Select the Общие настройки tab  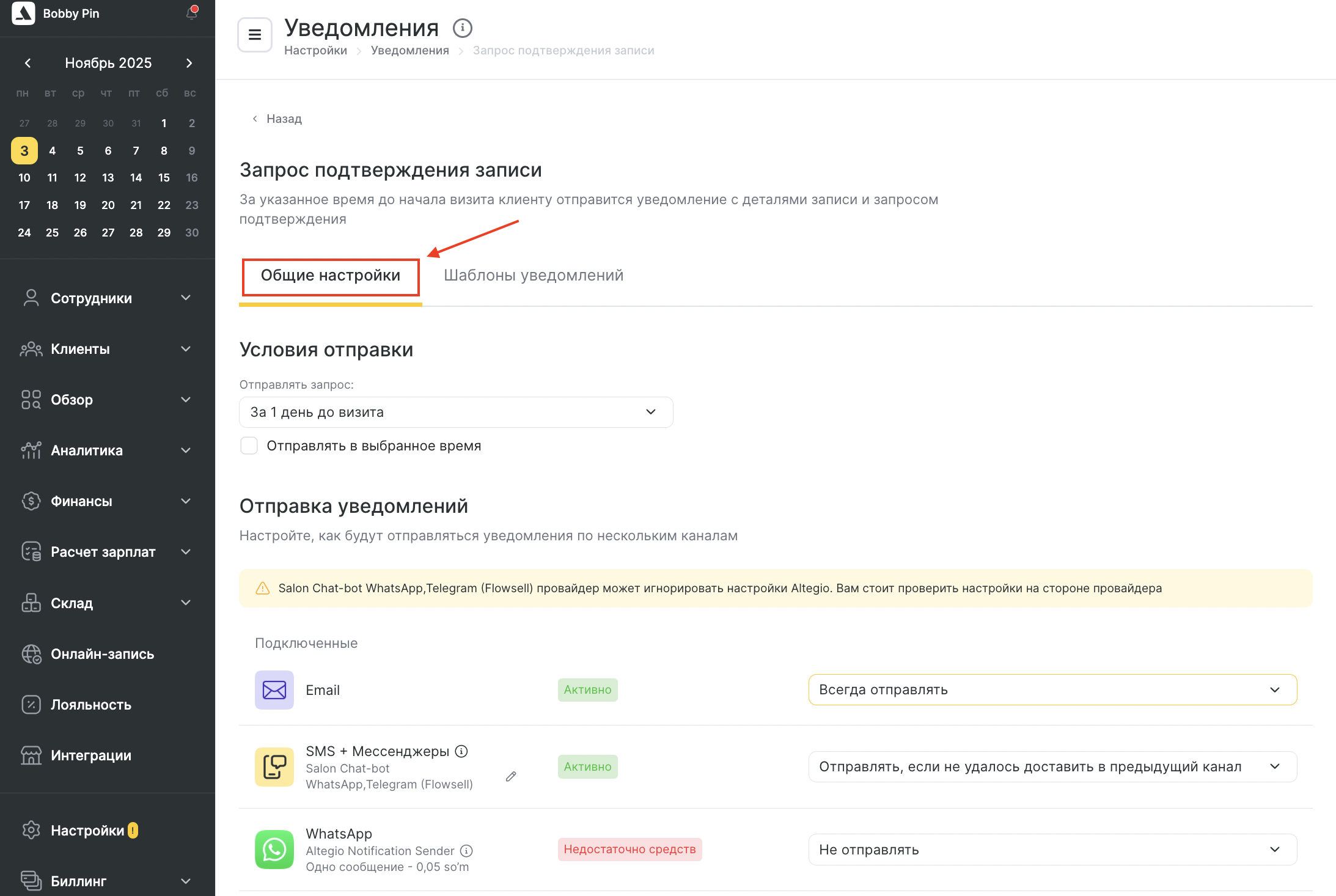331,276
